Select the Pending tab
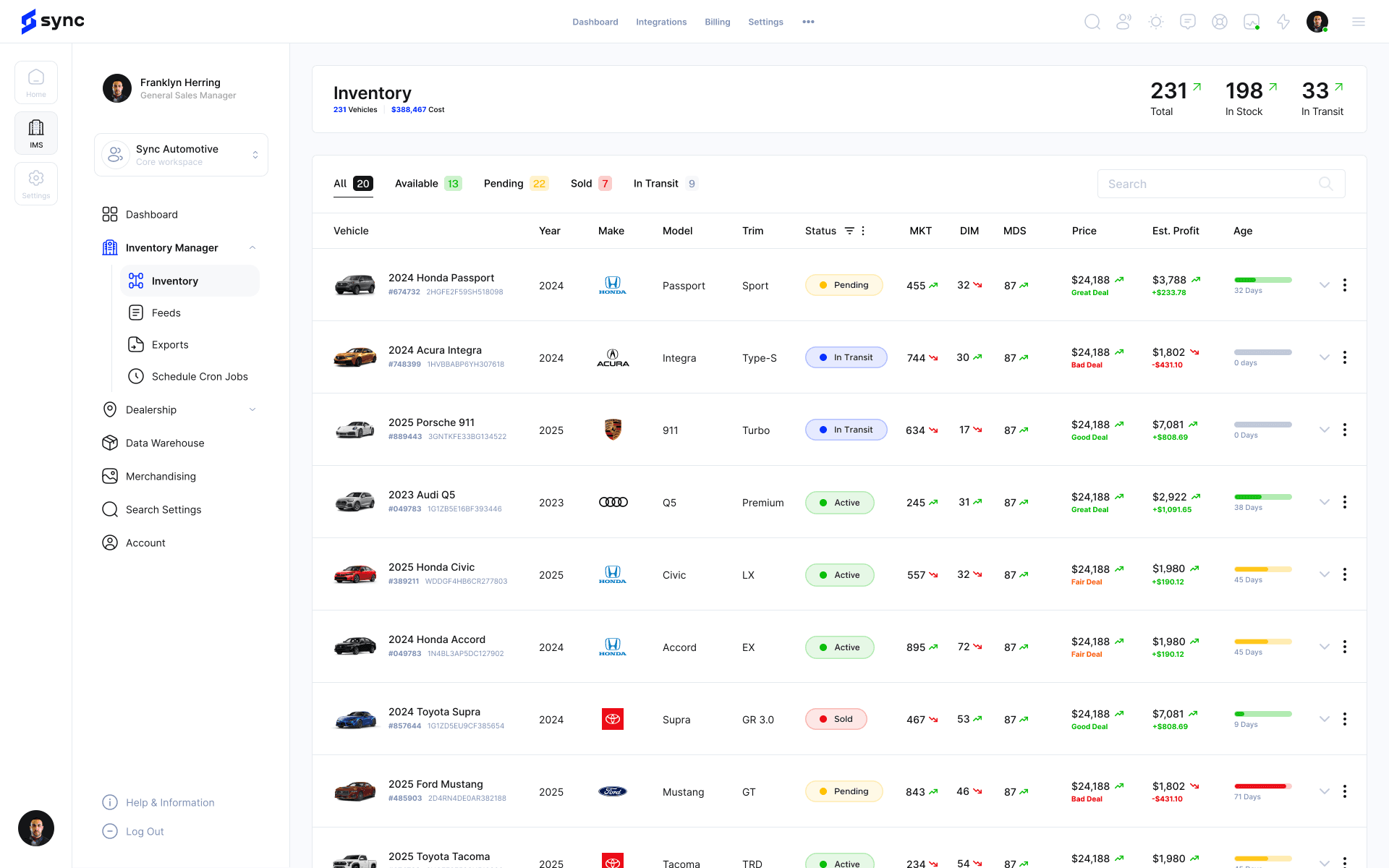The height and width of the screenshot is (868, 1389). (516, 184)
